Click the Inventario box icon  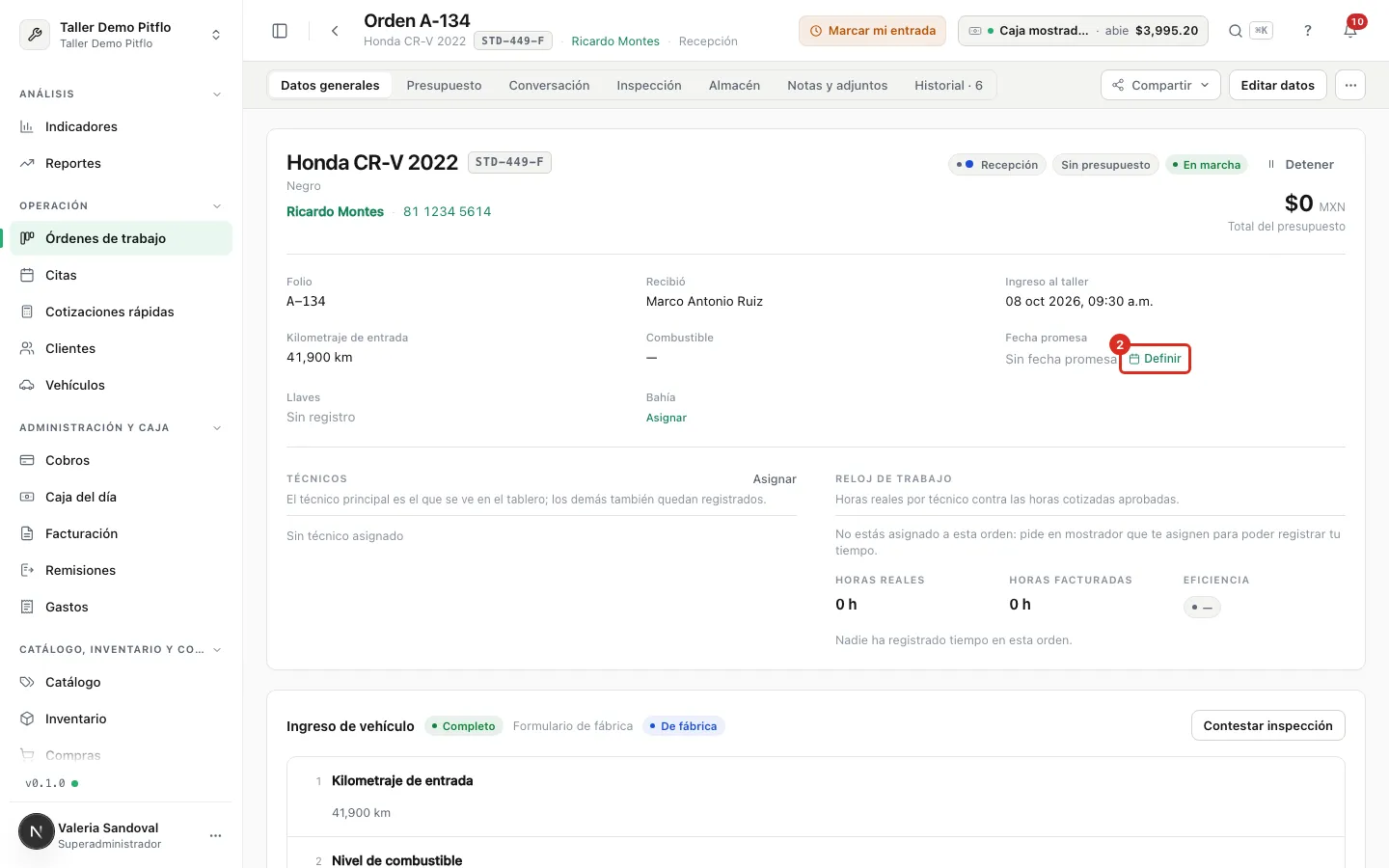[27, 719]
